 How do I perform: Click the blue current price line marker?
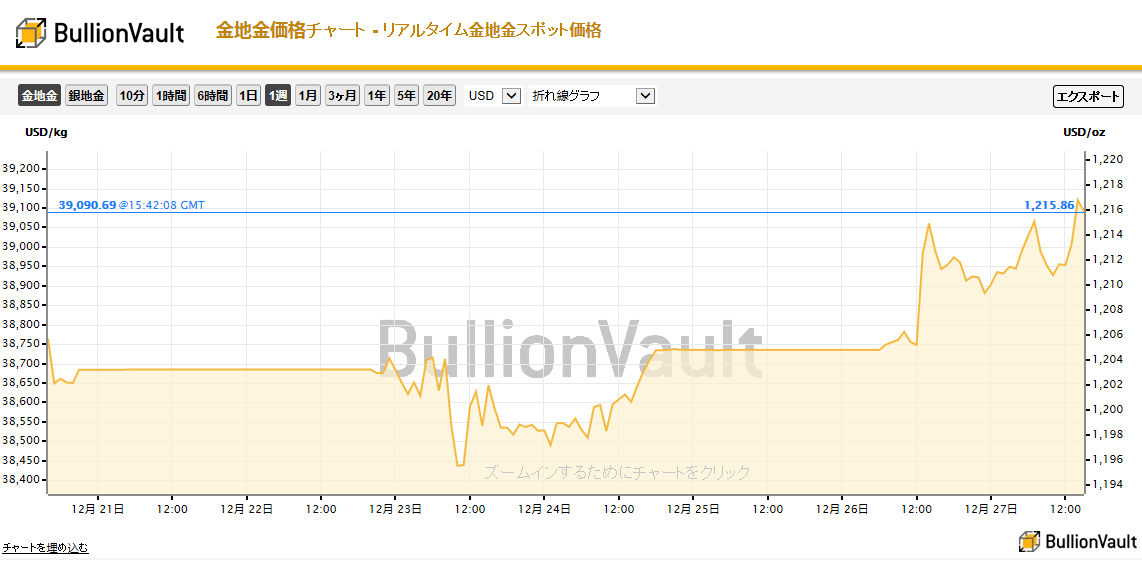click(x=566, y=212)
